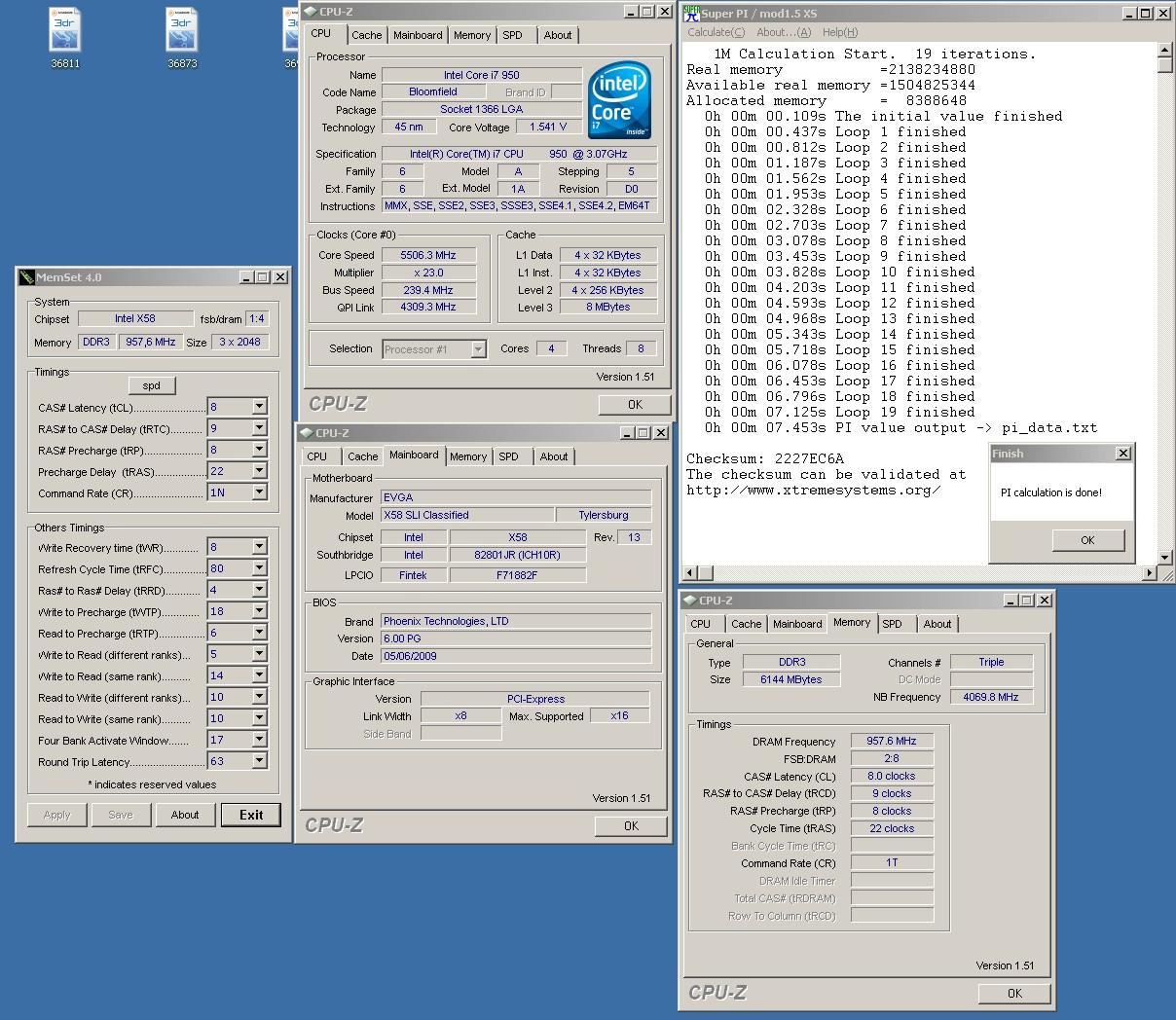
Task: Click the NB Frequency 4069.8 MHz value
Action: (x=991, y=697)
